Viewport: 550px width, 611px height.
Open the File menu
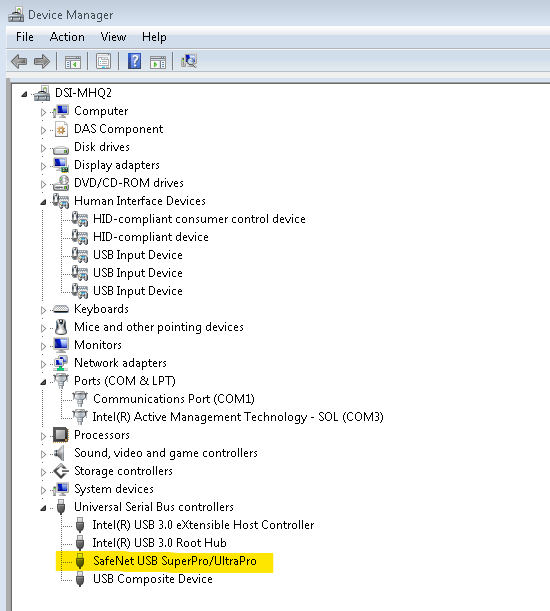tap(25, 37)
